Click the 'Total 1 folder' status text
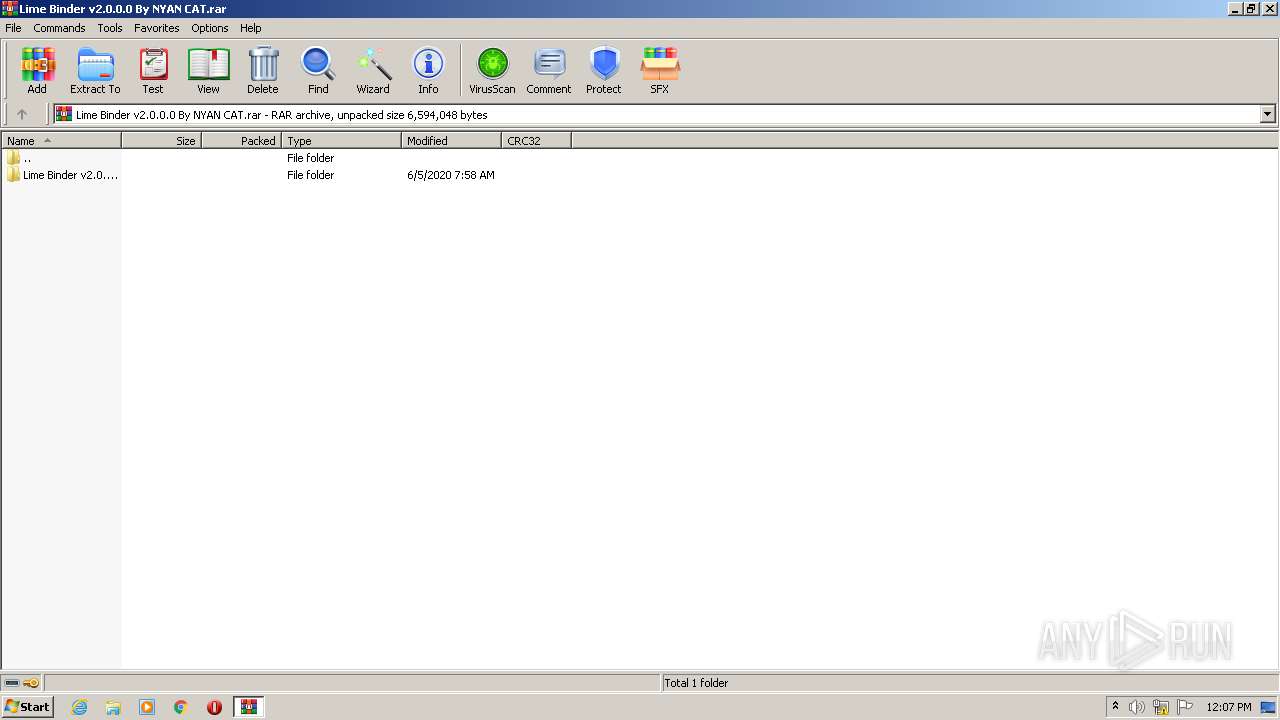 tap(696, 683)
